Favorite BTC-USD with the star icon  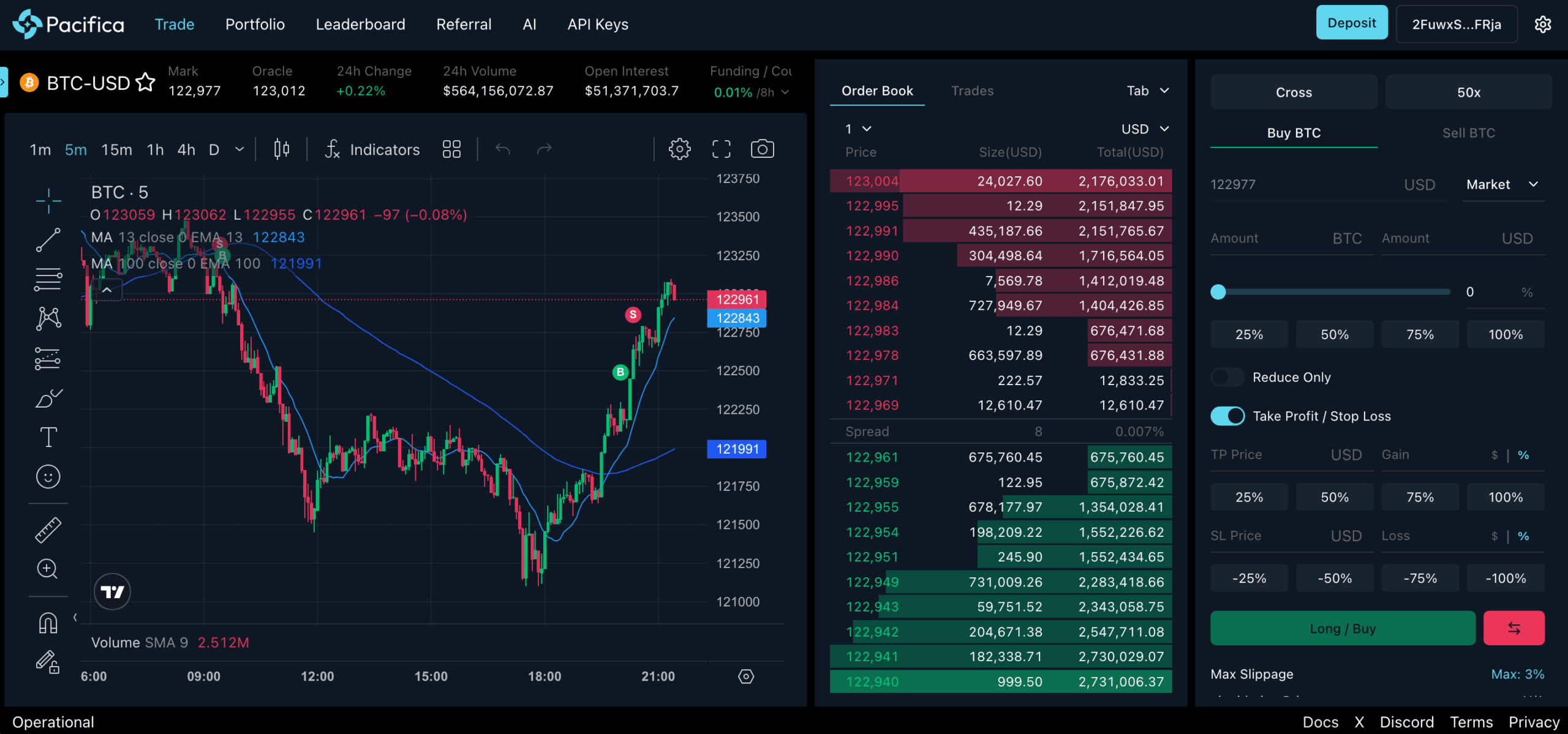pos(145,82)
